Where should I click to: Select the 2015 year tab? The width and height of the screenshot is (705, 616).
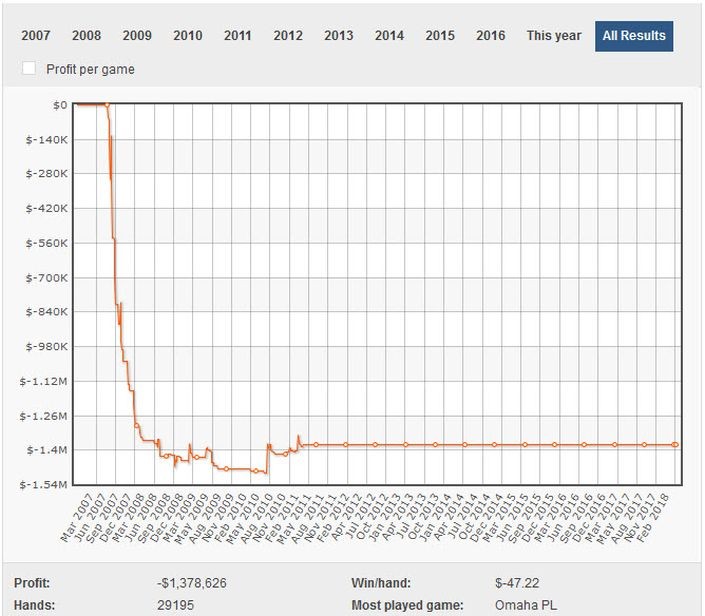(x=440, y=36)
